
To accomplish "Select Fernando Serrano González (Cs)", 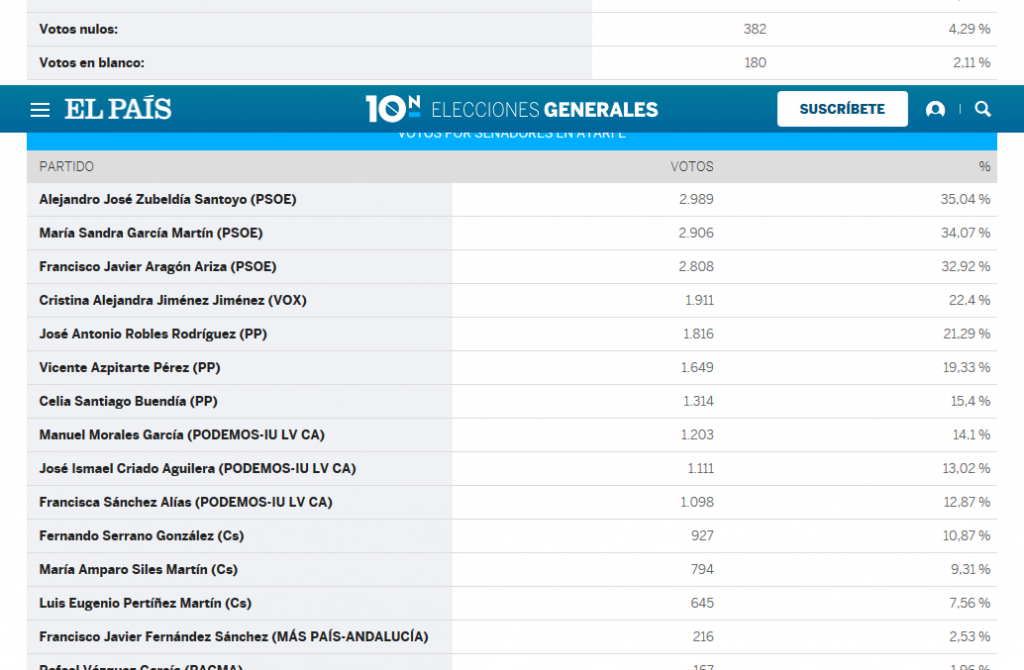I will pyautogui.click(x=141, y=536).
